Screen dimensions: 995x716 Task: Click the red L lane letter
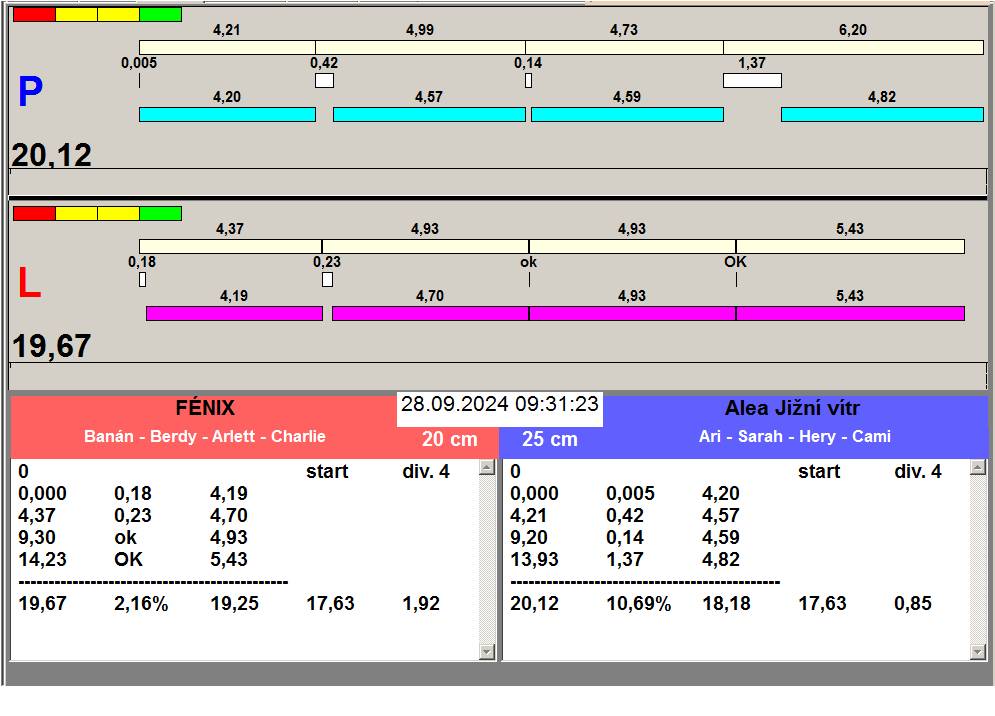[29, 285]
